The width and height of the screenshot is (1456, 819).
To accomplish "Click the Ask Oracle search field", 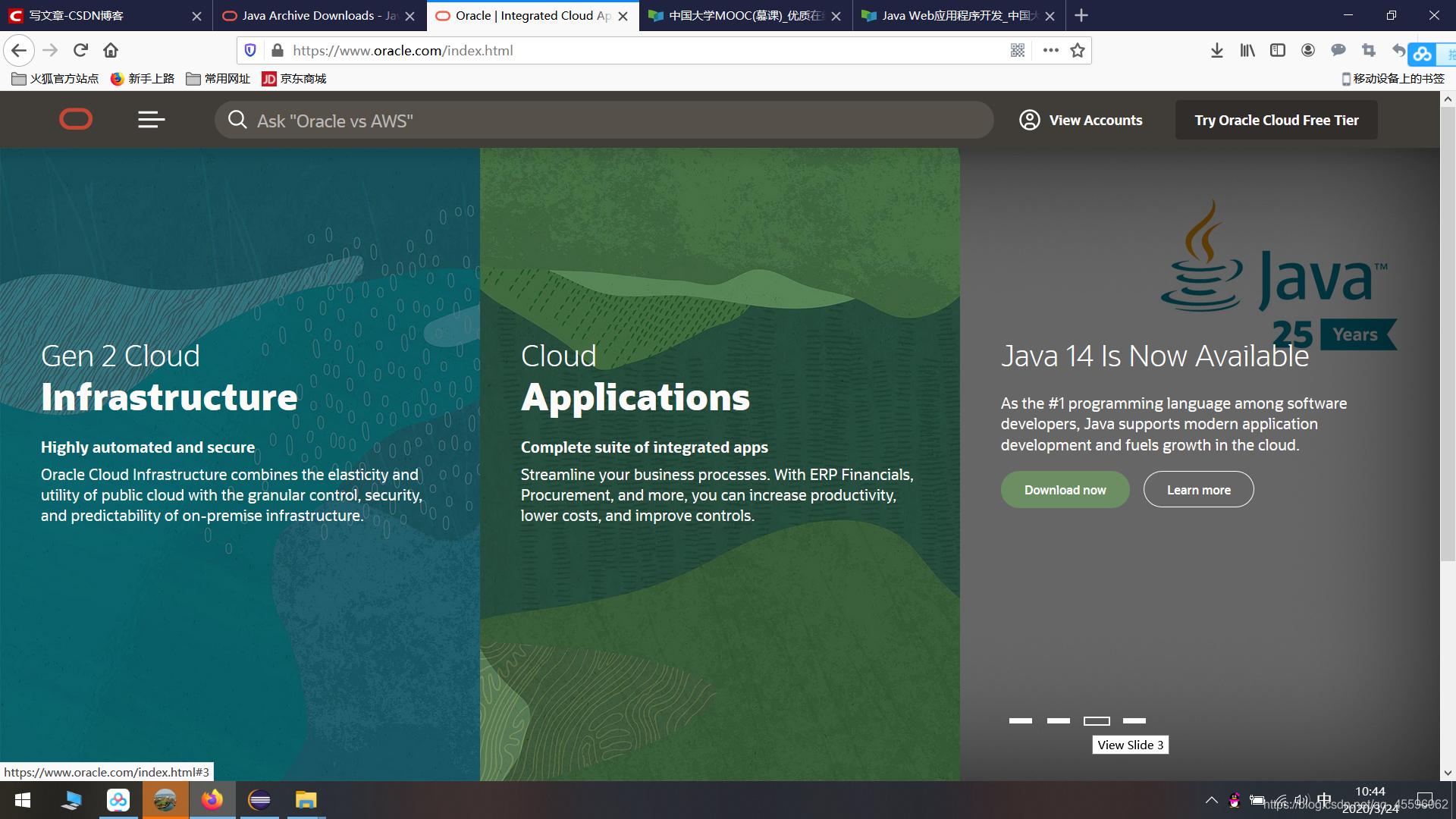I will [604, 120].
